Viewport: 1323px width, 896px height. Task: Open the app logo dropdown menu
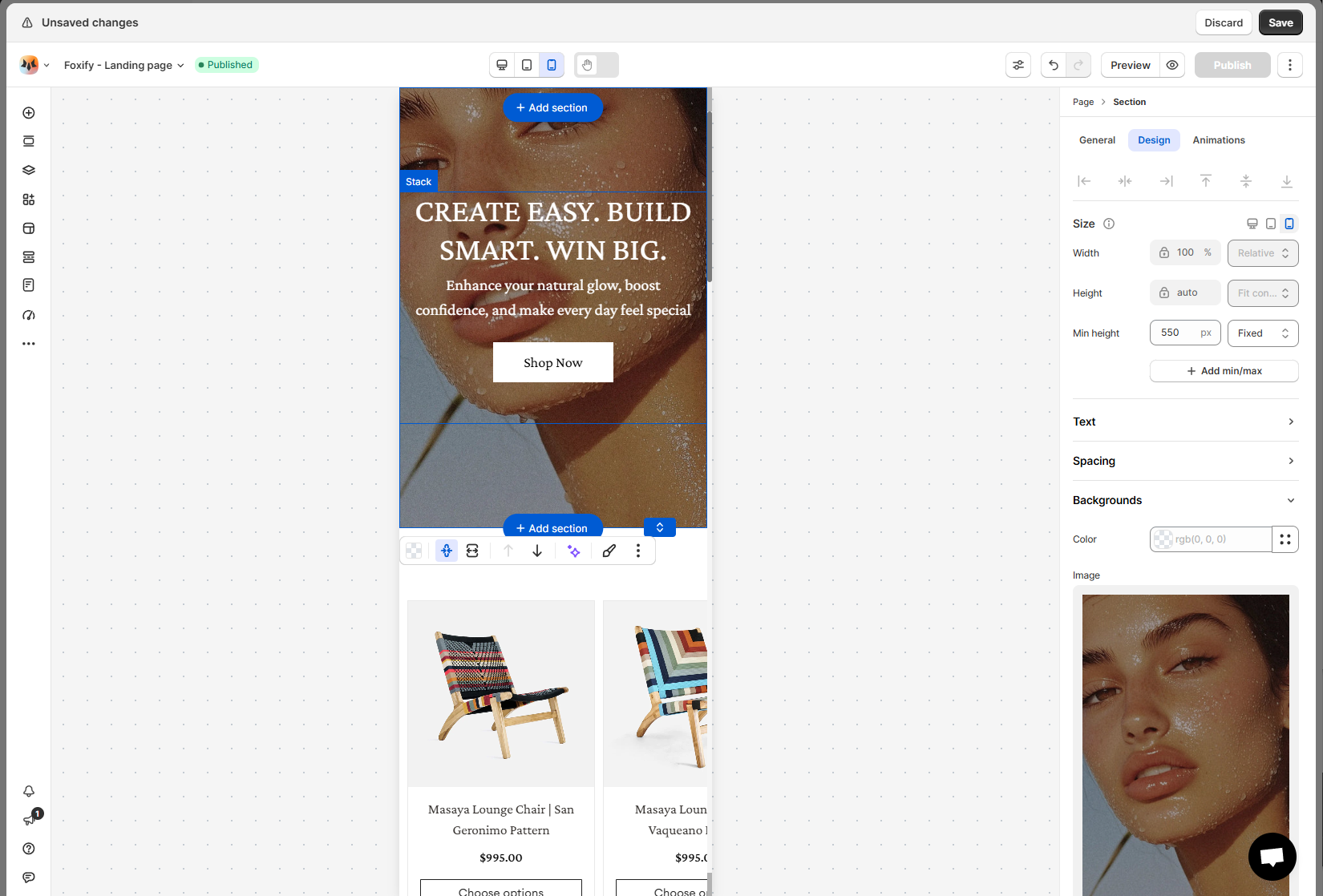coord(34,65)
